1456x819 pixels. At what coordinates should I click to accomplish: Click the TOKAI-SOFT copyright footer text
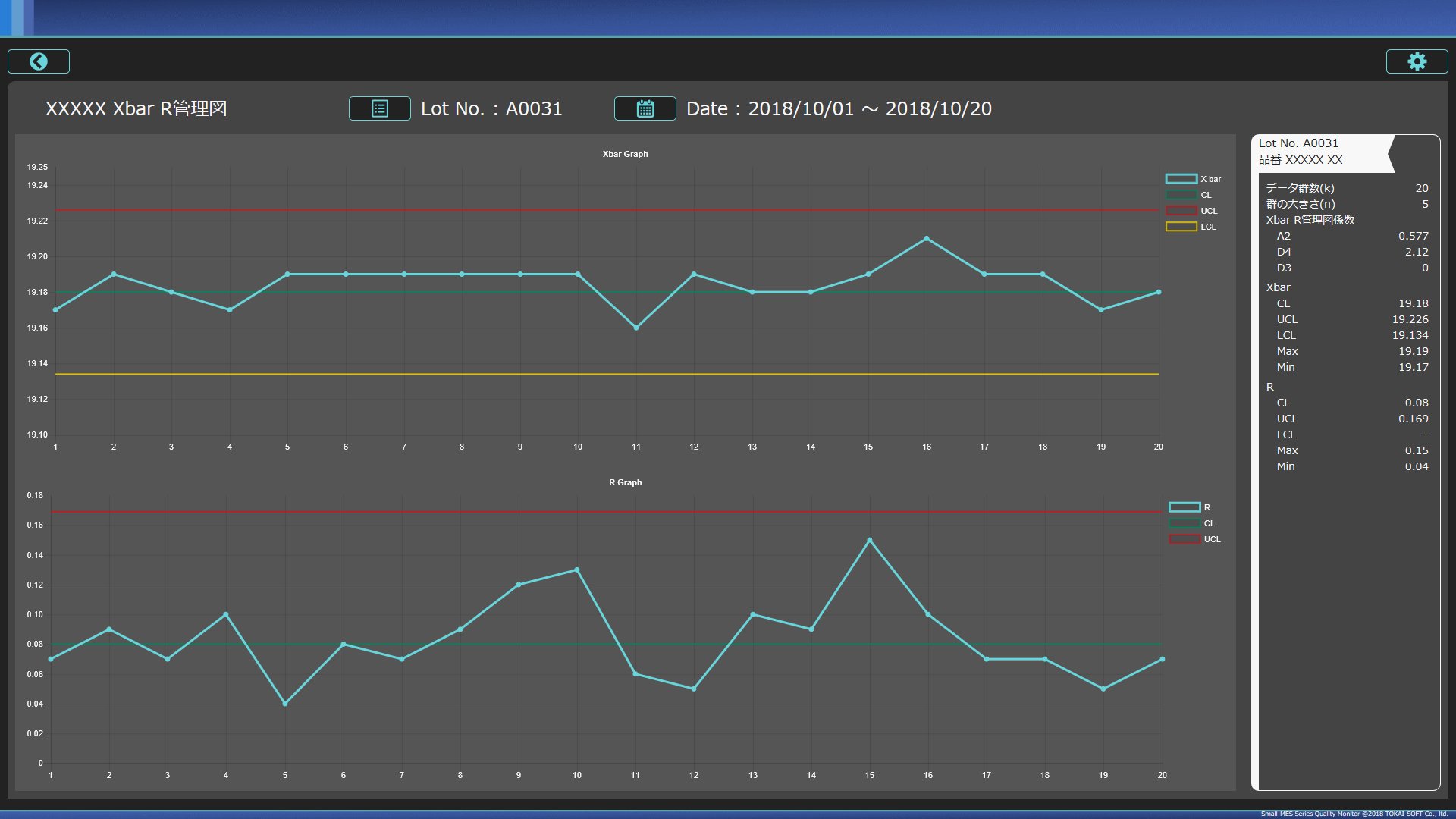tap(1354, 814)
